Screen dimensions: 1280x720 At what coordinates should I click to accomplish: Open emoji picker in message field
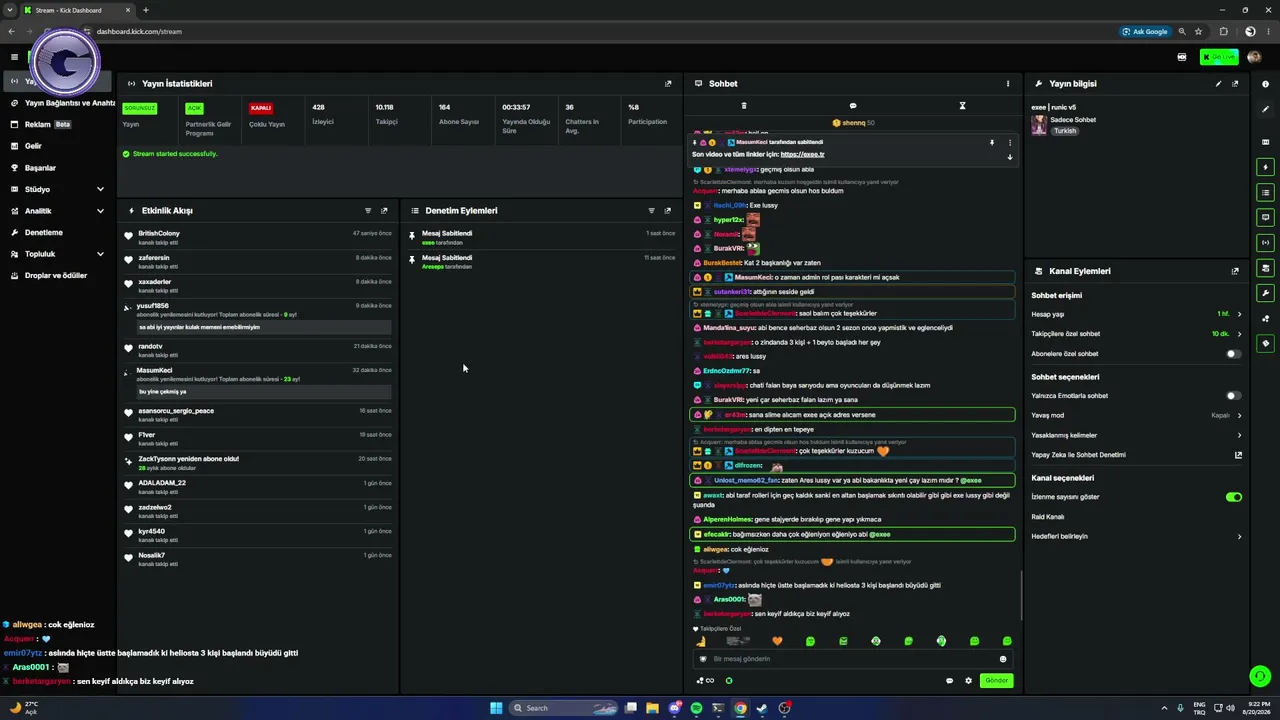1003,659
